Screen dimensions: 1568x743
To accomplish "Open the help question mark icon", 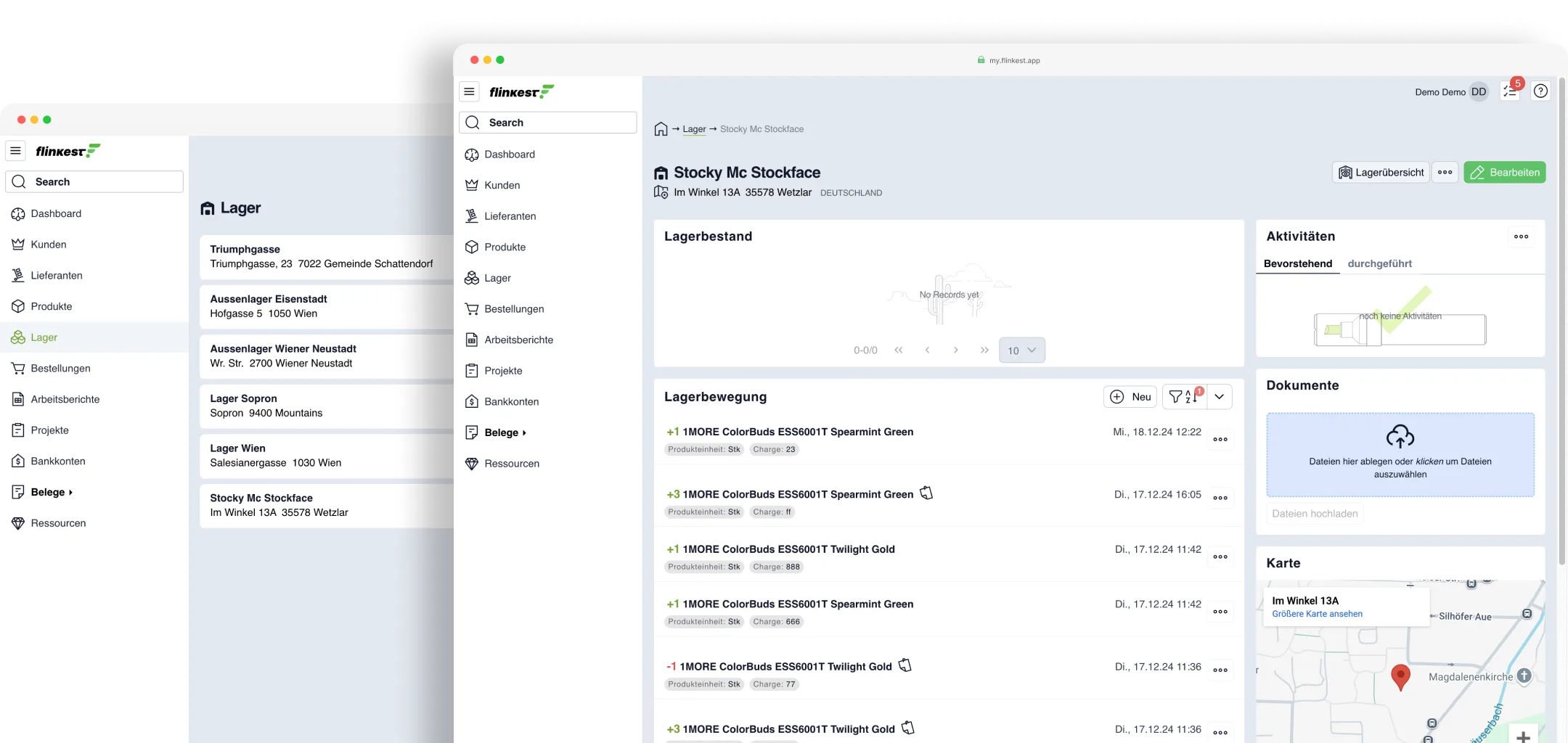I will [1540, 91].
